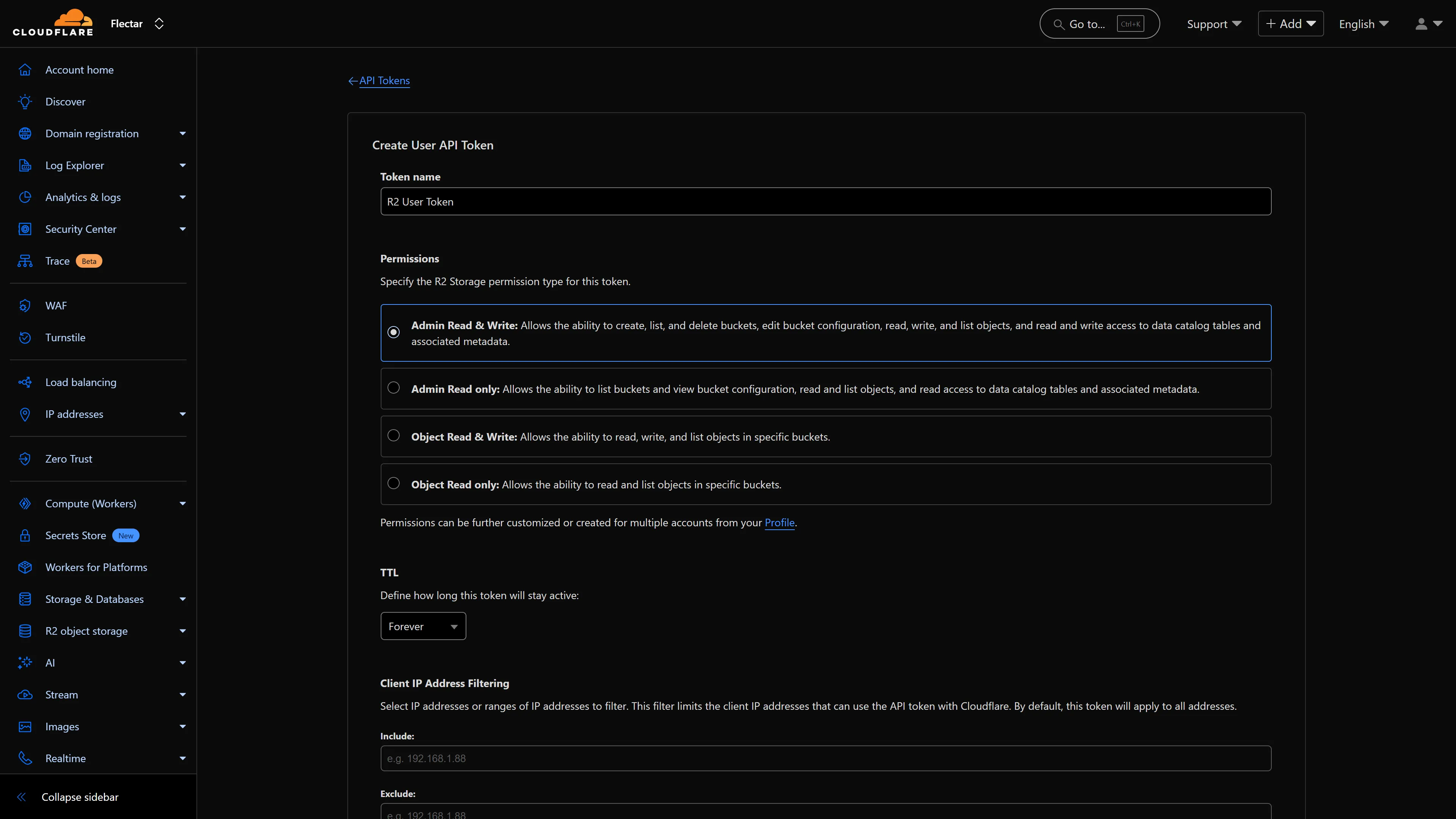Select the Object Read & Write radio option
The height and width of the screenshot is (819, 1456).
click(394, 436)
